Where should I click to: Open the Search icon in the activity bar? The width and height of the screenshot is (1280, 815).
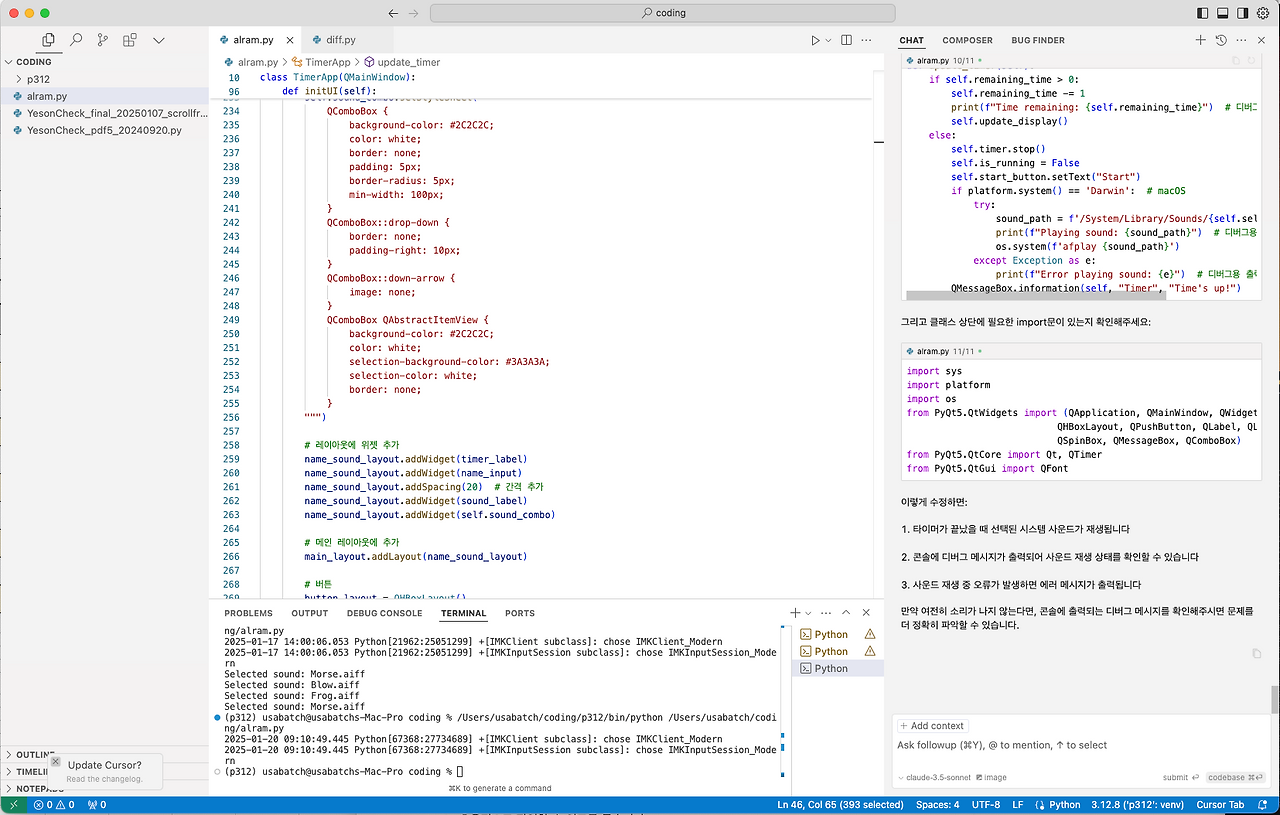(x=75, y=40)
